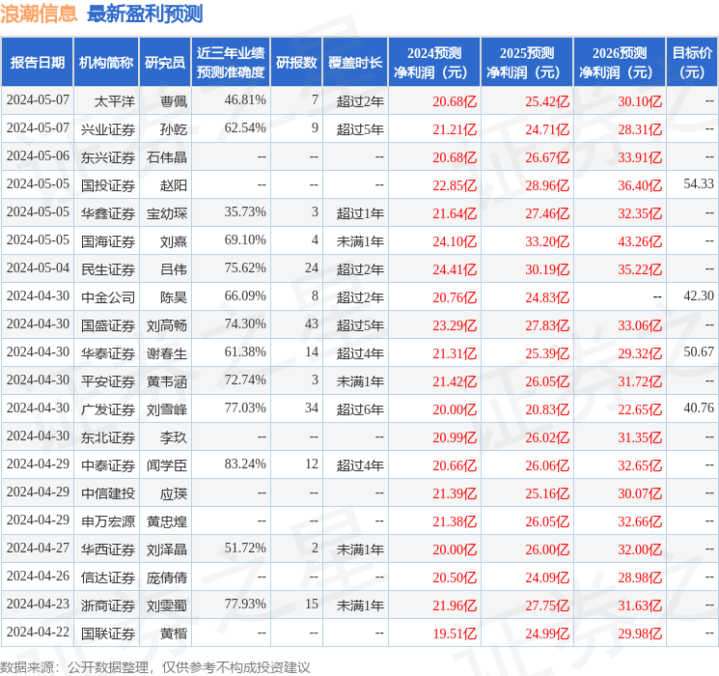This screenshot has height=676, width=719.
Task: Click analyst name 谢春生
Action: tap(166, 353)
